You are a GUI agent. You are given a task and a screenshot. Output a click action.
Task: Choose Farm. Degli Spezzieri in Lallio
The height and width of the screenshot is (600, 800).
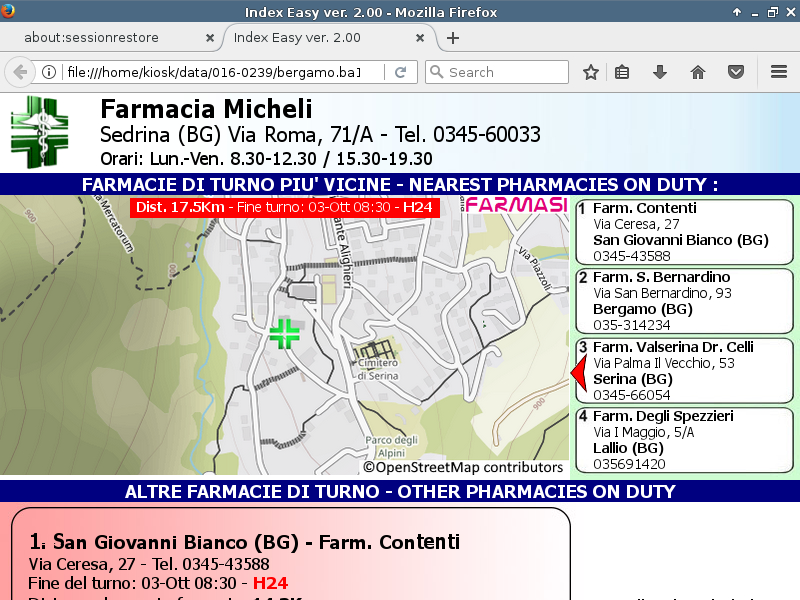[684, 440]
